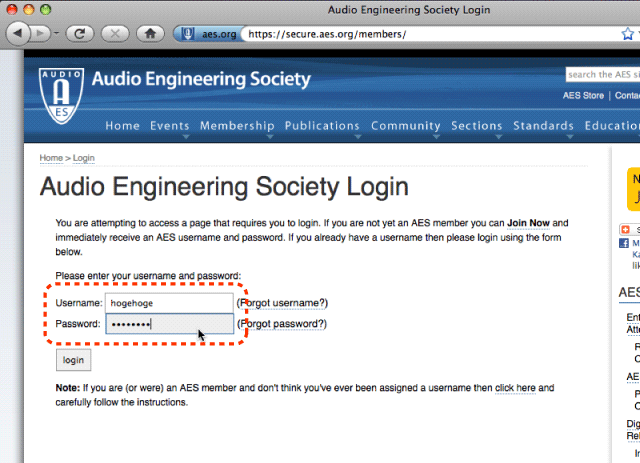Click the Please enter your username and password text
Image resolution: width=640 pixels, height=463 pixels.
[x=148, y=276]
